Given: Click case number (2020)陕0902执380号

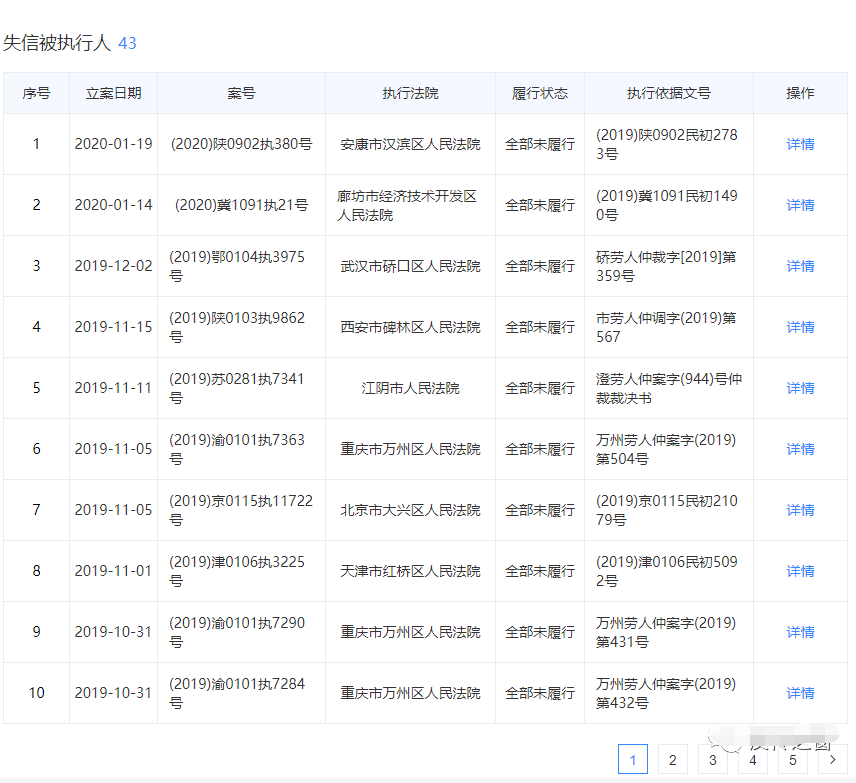Looking at the screenshot, I should (241, 144).
